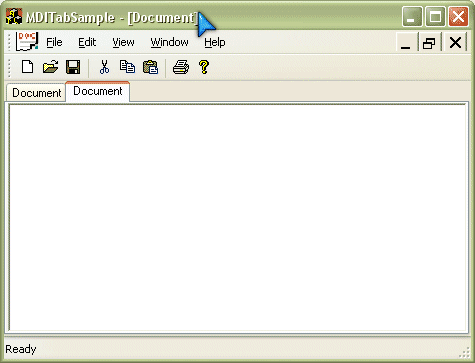
Task: Click the Open folder toolbar icon
Action: tap(51, 67)
